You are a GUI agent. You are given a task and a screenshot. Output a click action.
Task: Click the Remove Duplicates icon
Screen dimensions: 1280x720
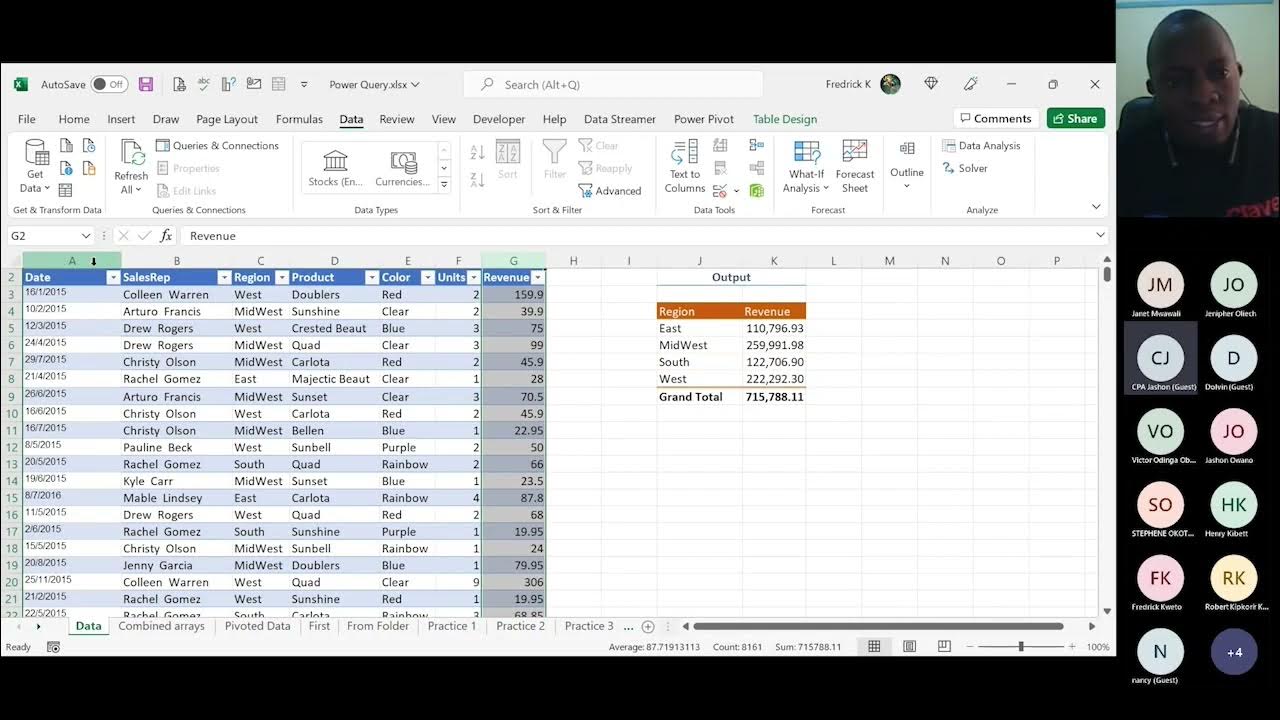tap(720, 168)
